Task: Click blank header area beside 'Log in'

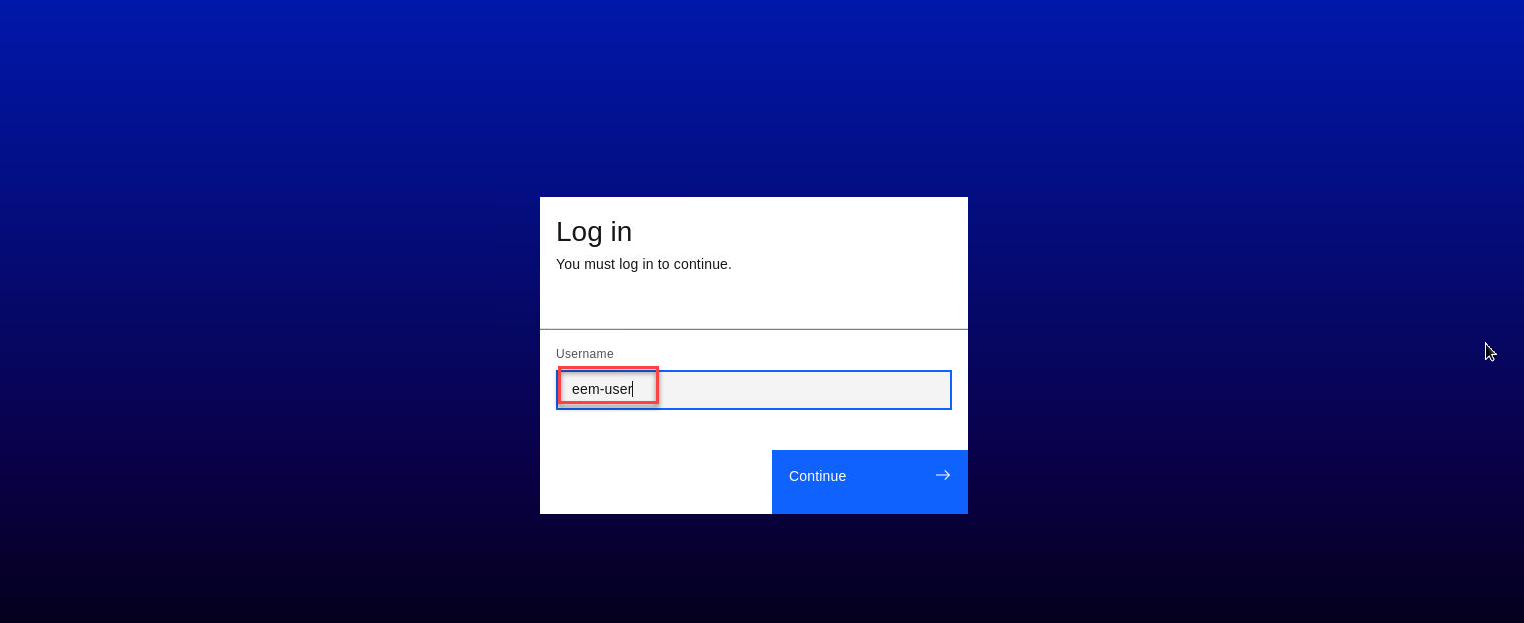Action: click(x=800, y=231)
